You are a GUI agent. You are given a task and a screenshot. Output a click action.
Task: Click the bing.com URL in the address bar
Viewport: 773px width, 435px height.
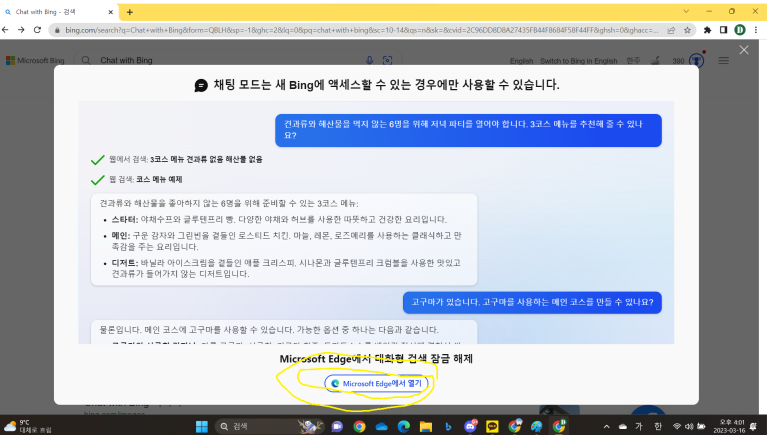click(x=361, y=30)
